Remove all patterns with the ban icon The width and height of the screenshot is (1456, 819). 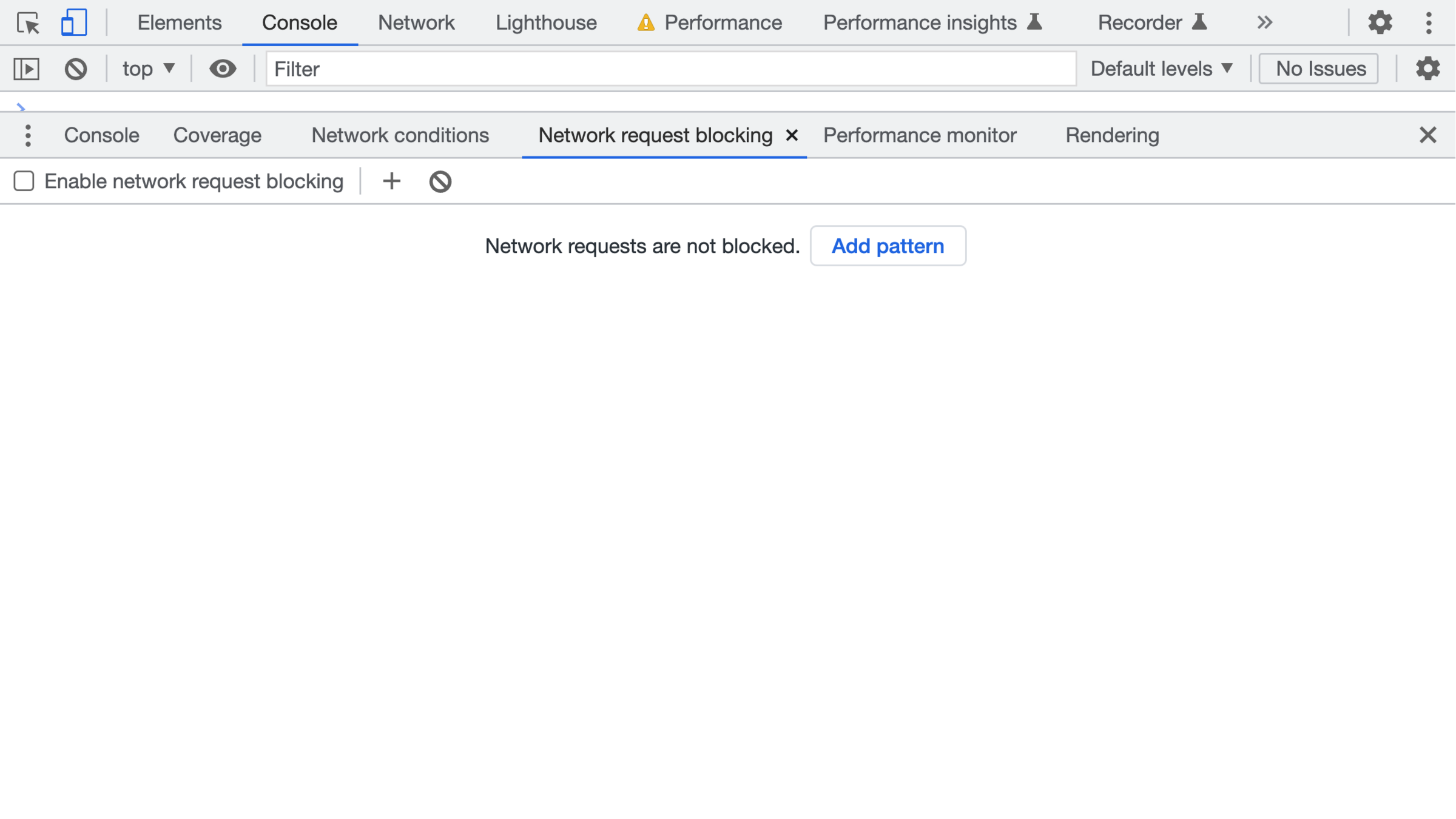click(x=440, y=181)
